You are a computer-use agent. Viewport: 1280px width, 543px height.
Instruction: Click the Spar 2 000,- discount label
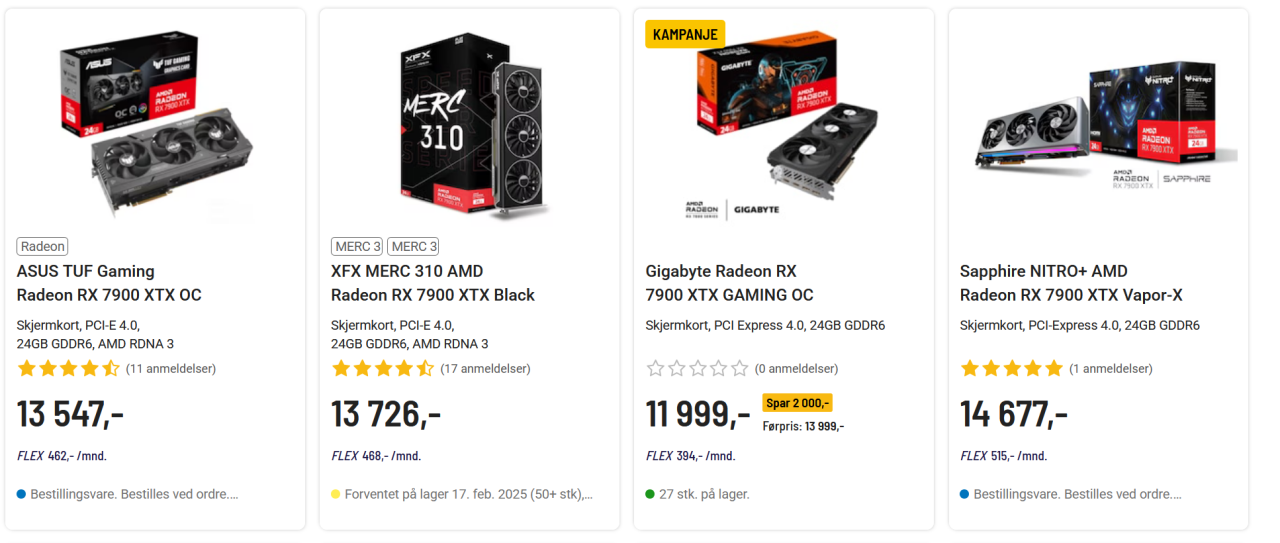(x=797, y=403)
